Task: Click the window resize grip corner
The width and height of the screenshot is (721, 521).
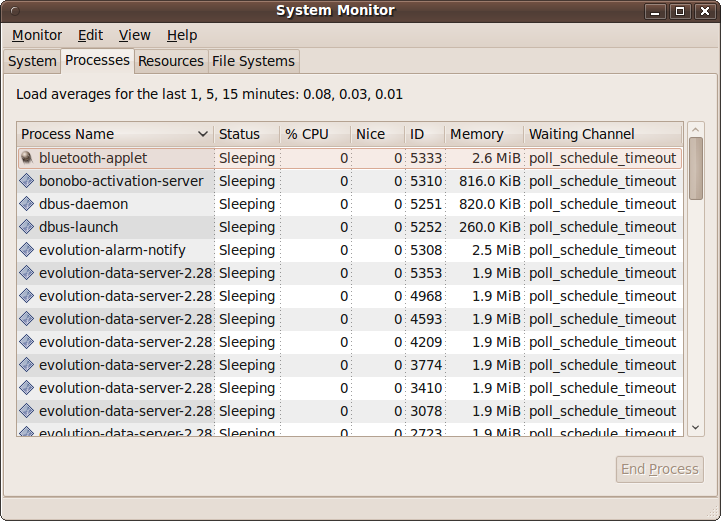Action: click(712, 513)
